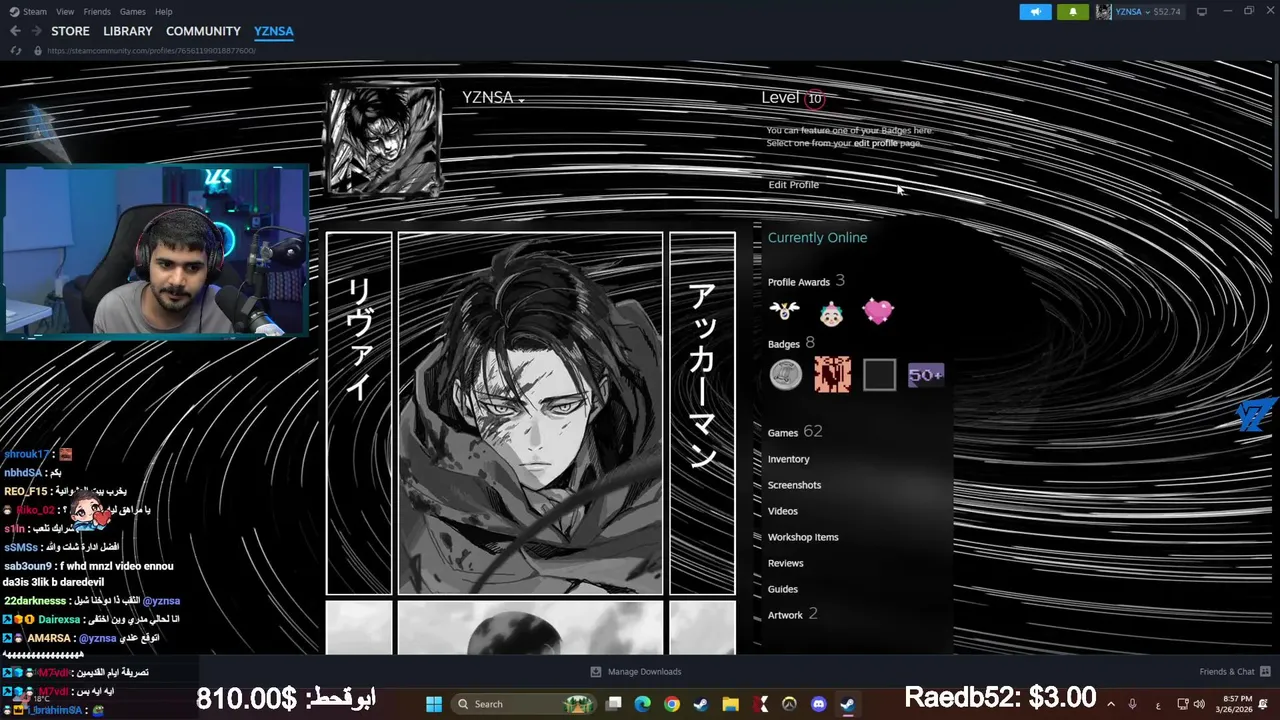1280x720 pixels.
Task: Open the Inventory link
Action: (x=789, y=459)
